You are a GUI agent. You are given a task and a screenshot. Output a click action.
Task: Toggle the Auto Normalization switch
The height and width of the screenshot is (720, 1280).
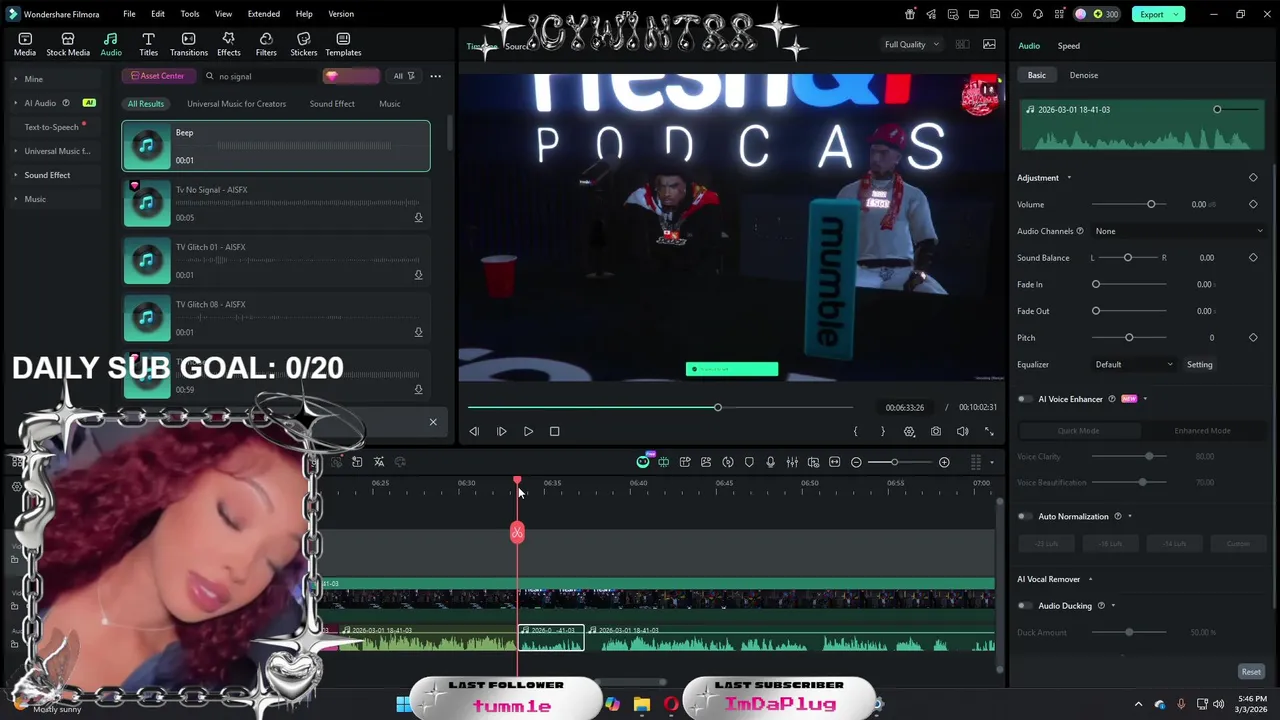pos(1025,517)
